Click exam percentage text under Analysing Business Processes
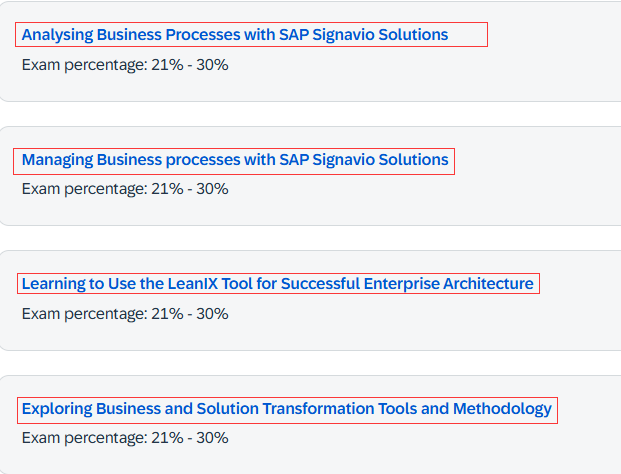Image resolution: width=621 pixels, height=474 pixels. click(x=125, y=65)
